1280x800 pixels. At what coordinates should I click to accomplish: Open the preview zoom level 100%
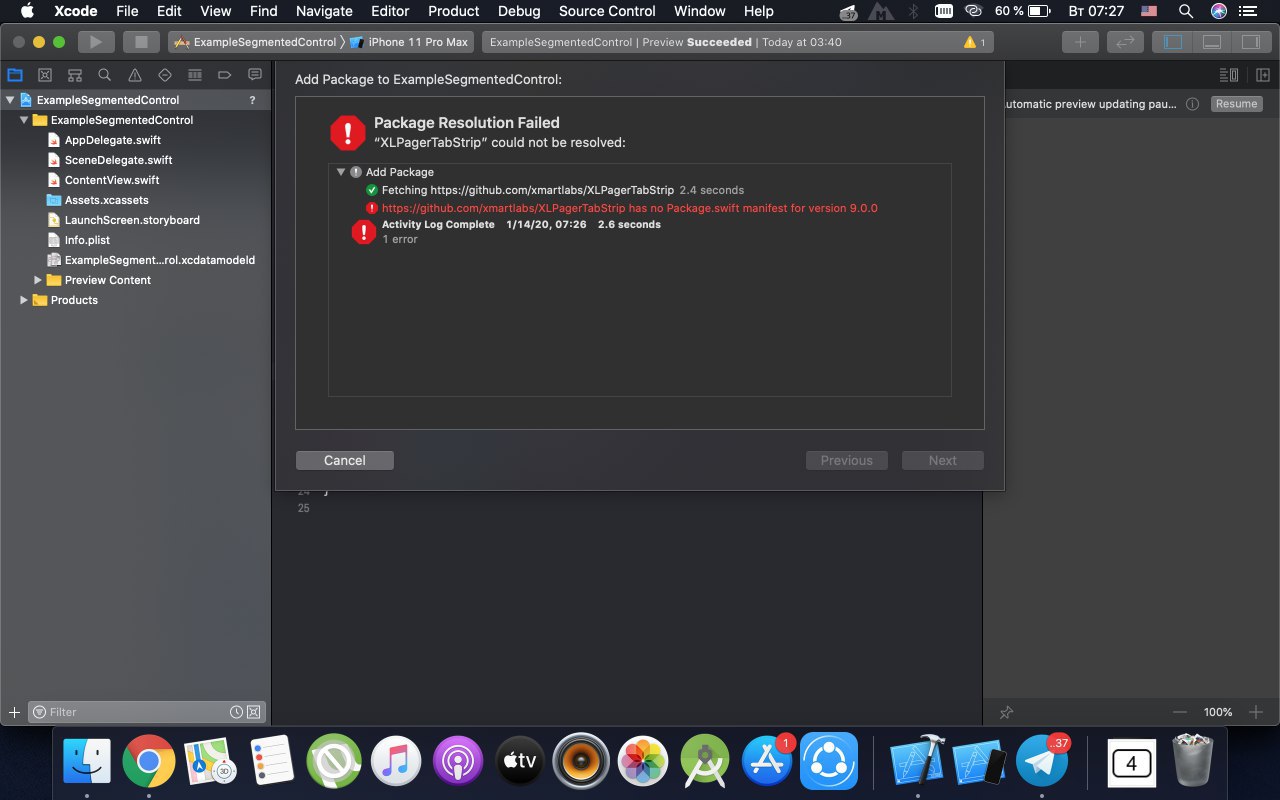coord(1218,712)
